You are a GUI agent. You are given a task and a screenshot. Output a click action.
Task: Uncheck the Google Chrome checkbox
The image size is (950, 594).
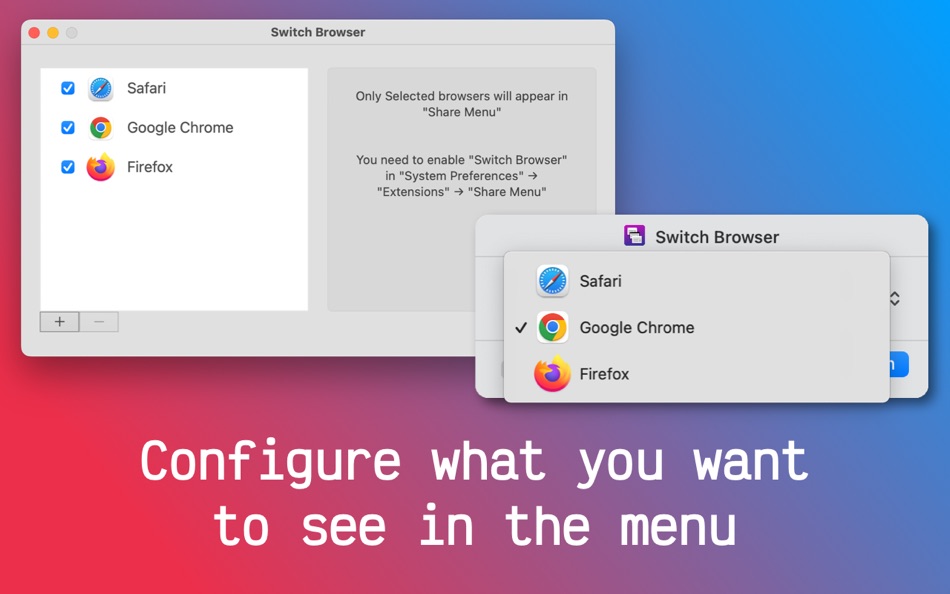point(68,127)
